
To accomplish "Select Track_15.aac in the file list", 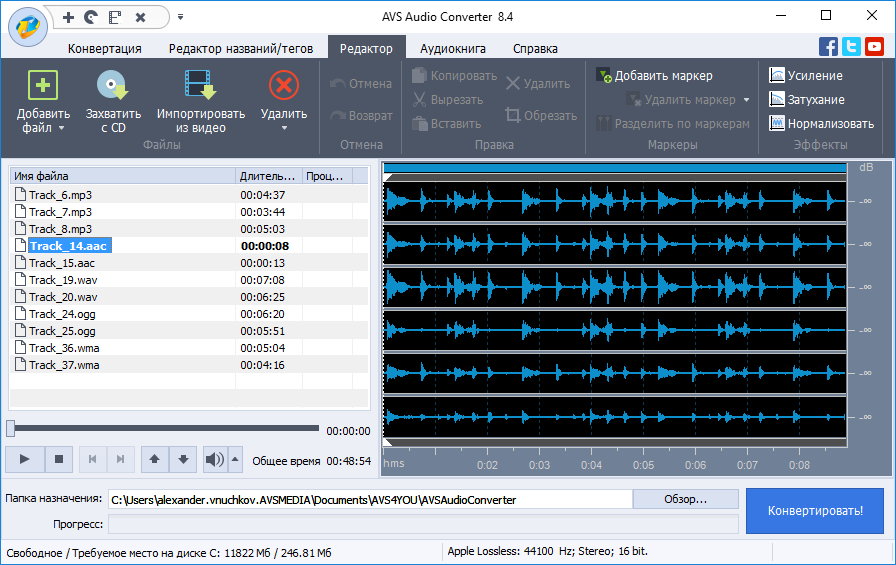I will coord(189,263).
